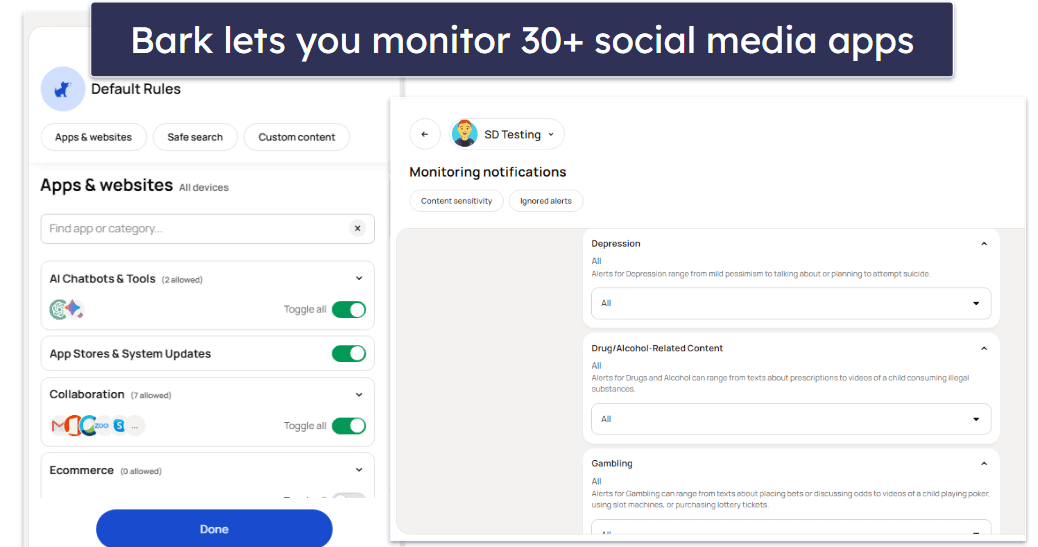Open the Depression alert level dropdown
Viewport: 1038px width, 547px height.
(790, 303)
